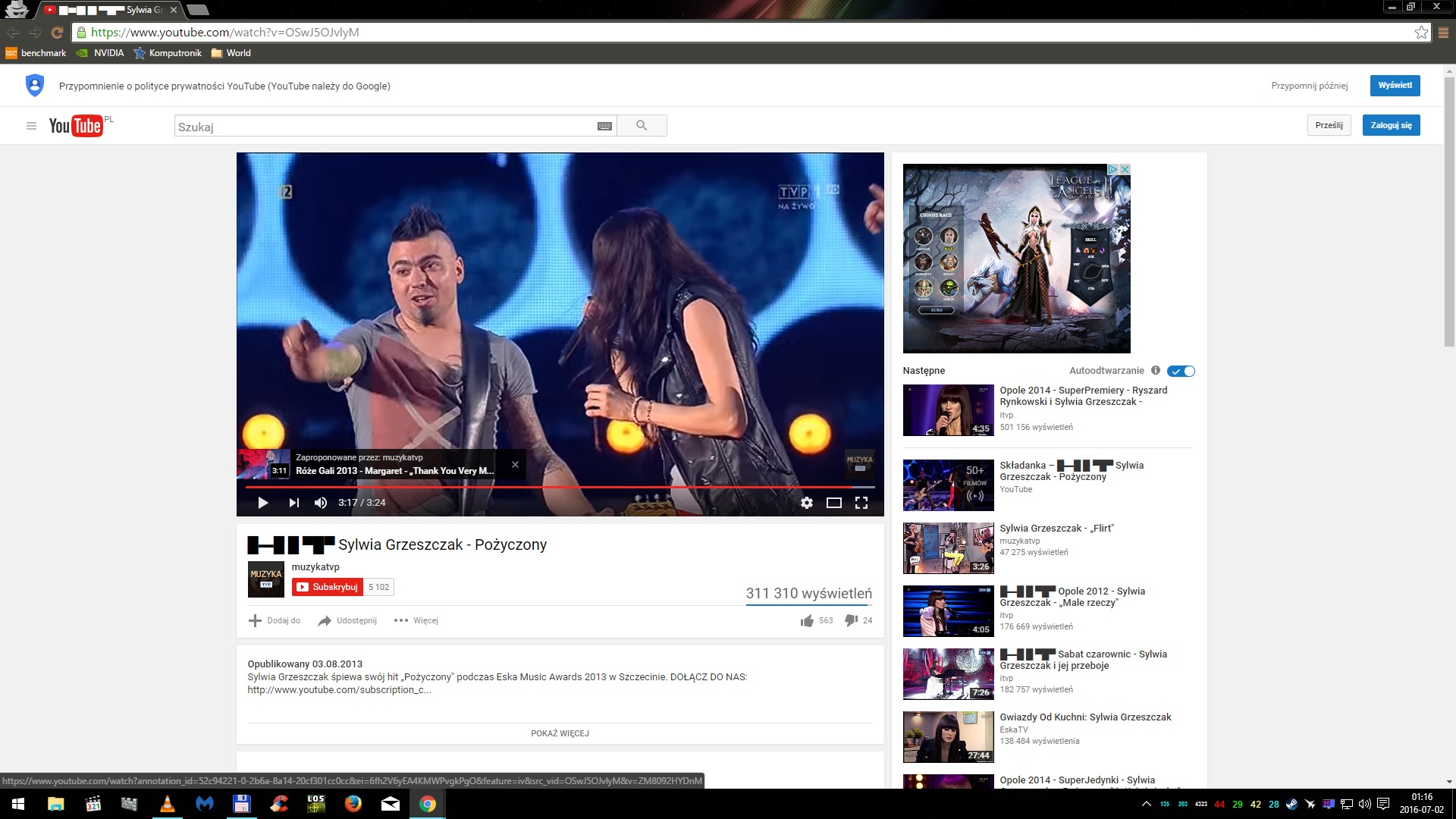
Task: Enter fullscreen mode in player
Action: point(861,503)
